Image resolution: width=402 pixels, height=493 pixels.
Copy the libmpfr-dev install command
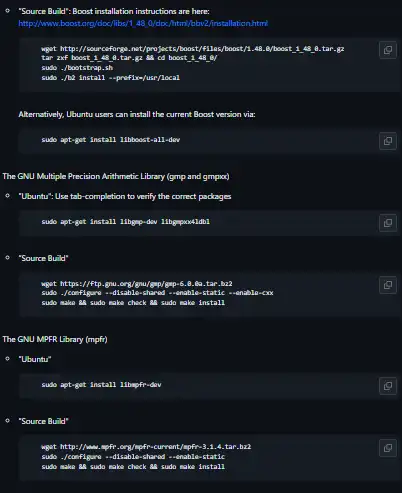click(388, 386)
